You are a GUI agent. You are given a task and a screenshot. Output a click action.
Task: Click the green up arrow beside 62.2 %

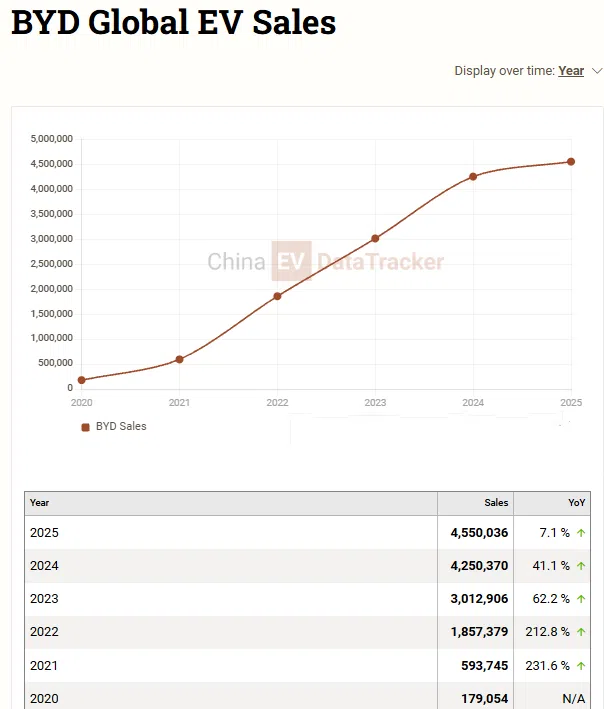581,599
